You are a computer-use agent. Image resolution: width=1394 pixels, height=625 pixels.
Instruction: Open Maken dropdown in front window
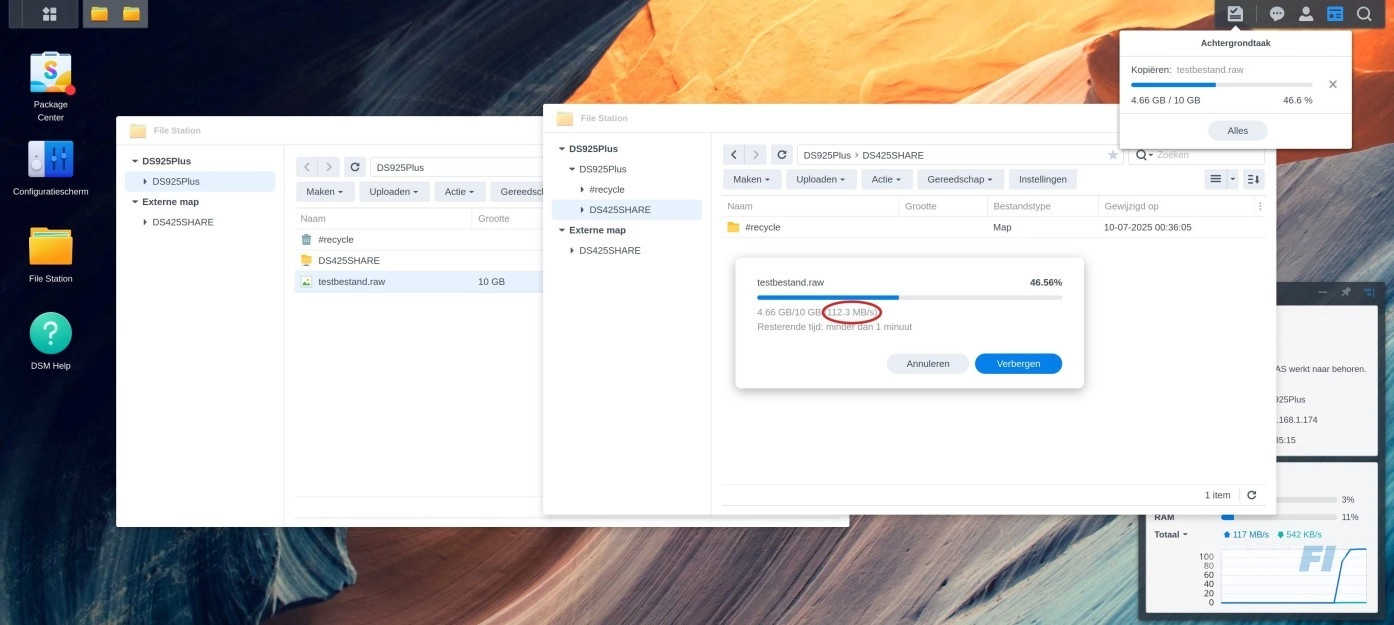[x=752, y=179]
